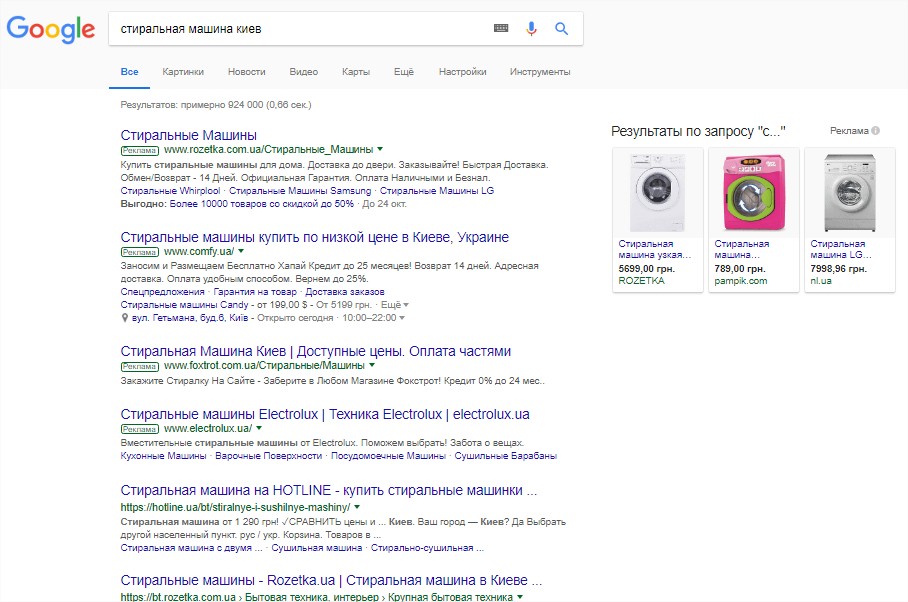Click Сушильные Барабаны sitelink
The image size is (908, 602).
[x=506, y=456]
